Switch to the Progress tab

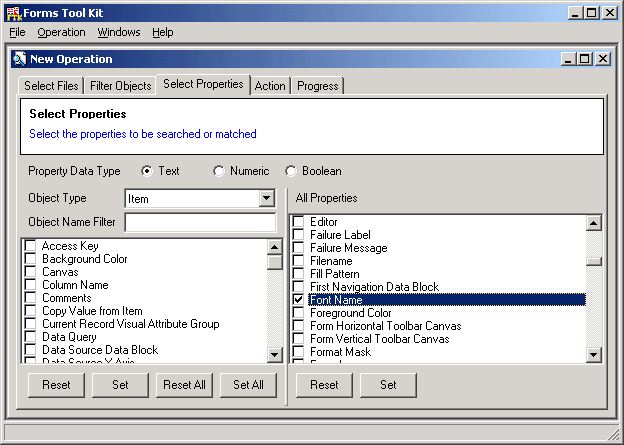318,86
